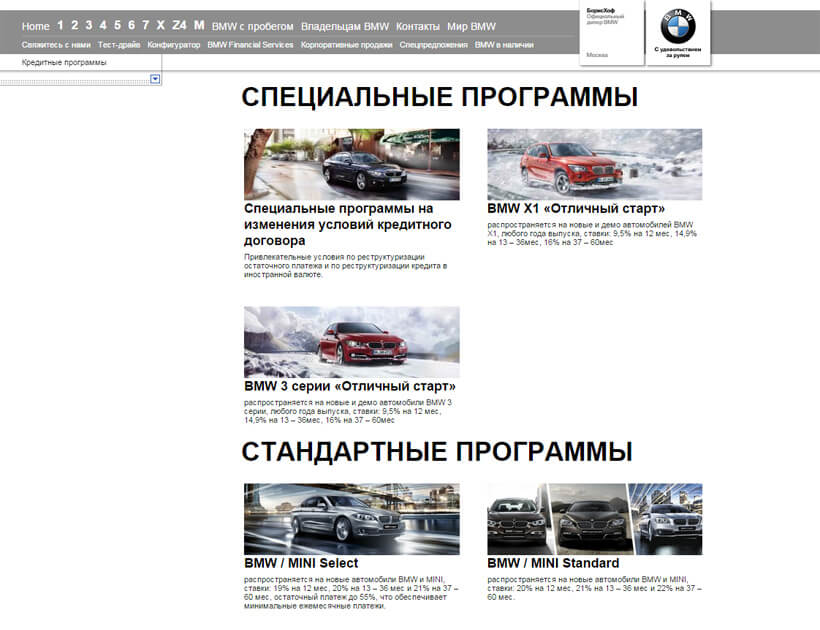Screen dimensions: 820x630
Task: Open the silver BMW sedan Select thumbnail
Action: pyautogui.click(x=352, y=519)
